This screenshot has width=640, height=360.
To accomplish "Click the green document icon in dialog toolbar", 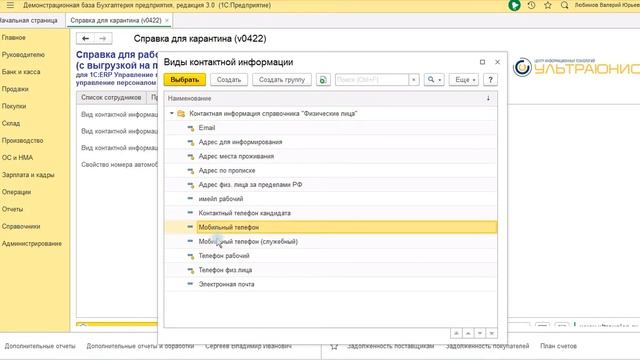I will 323,80.
